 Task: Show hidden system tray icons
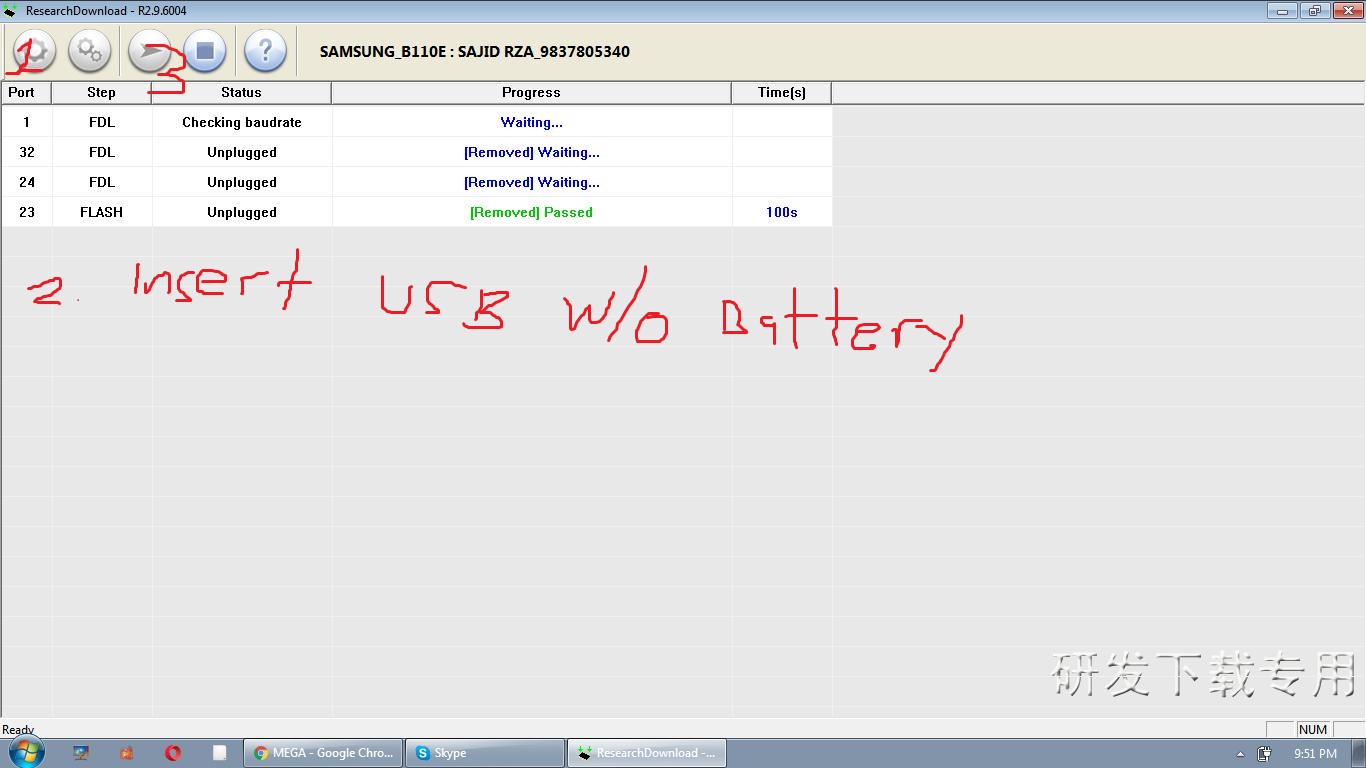[1241, 754]
